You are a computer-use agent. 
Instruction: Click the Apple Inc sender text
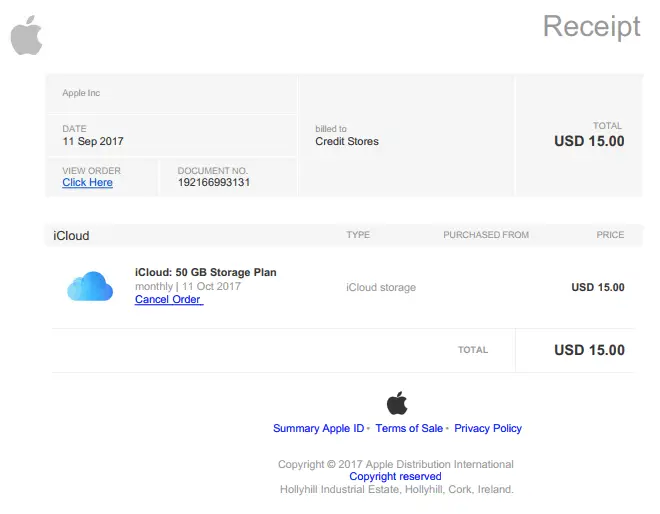(x=81, y=93)
